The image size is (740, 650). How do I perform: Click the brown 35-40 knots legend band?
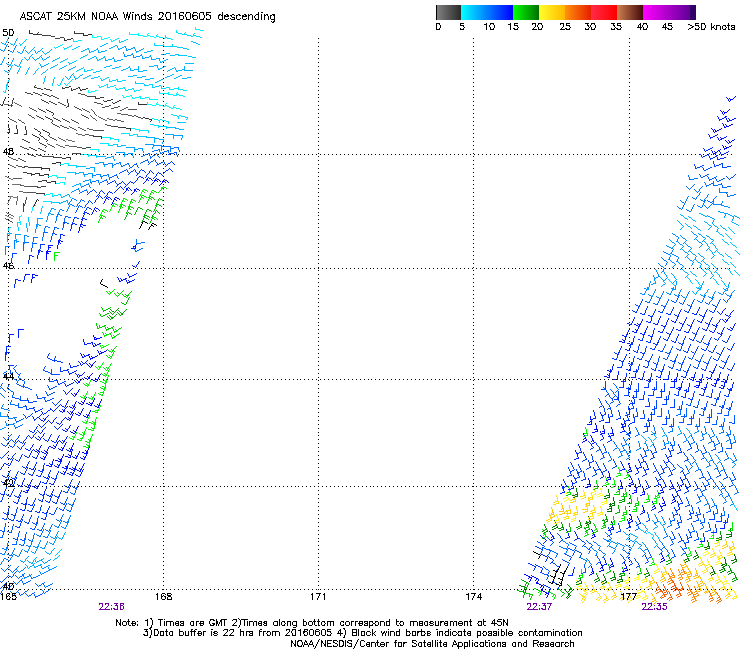630,12
